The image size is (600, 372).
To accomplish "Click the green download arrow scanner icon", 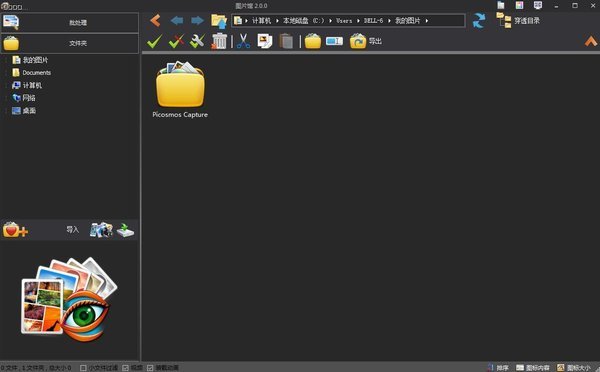I will pos(126,230).
